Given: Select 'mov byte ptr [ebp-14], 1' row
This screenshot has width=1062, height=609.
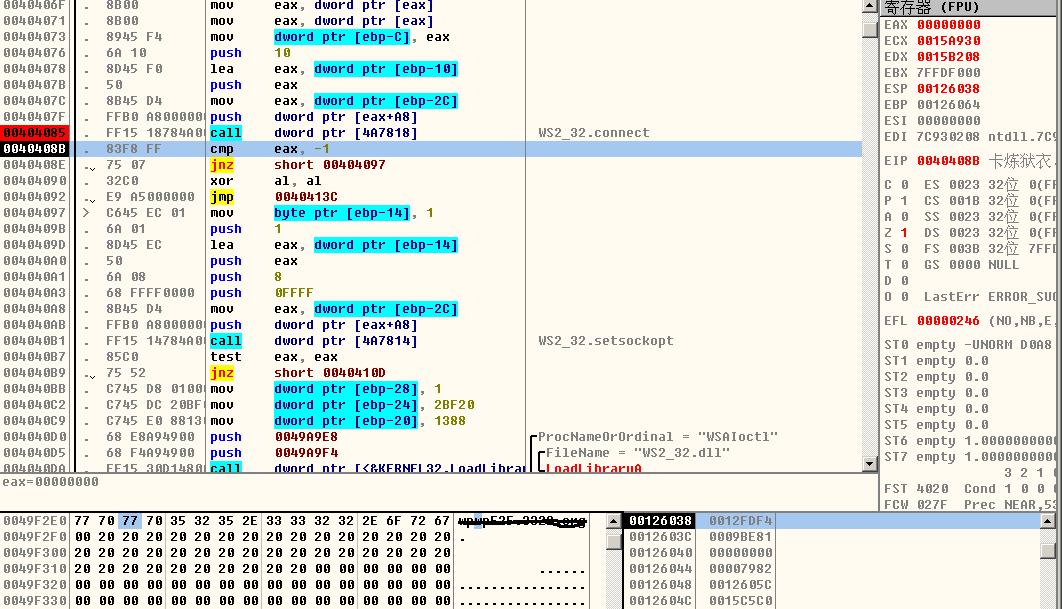Looking at the screenshot, I should click(x=322, y=213).
